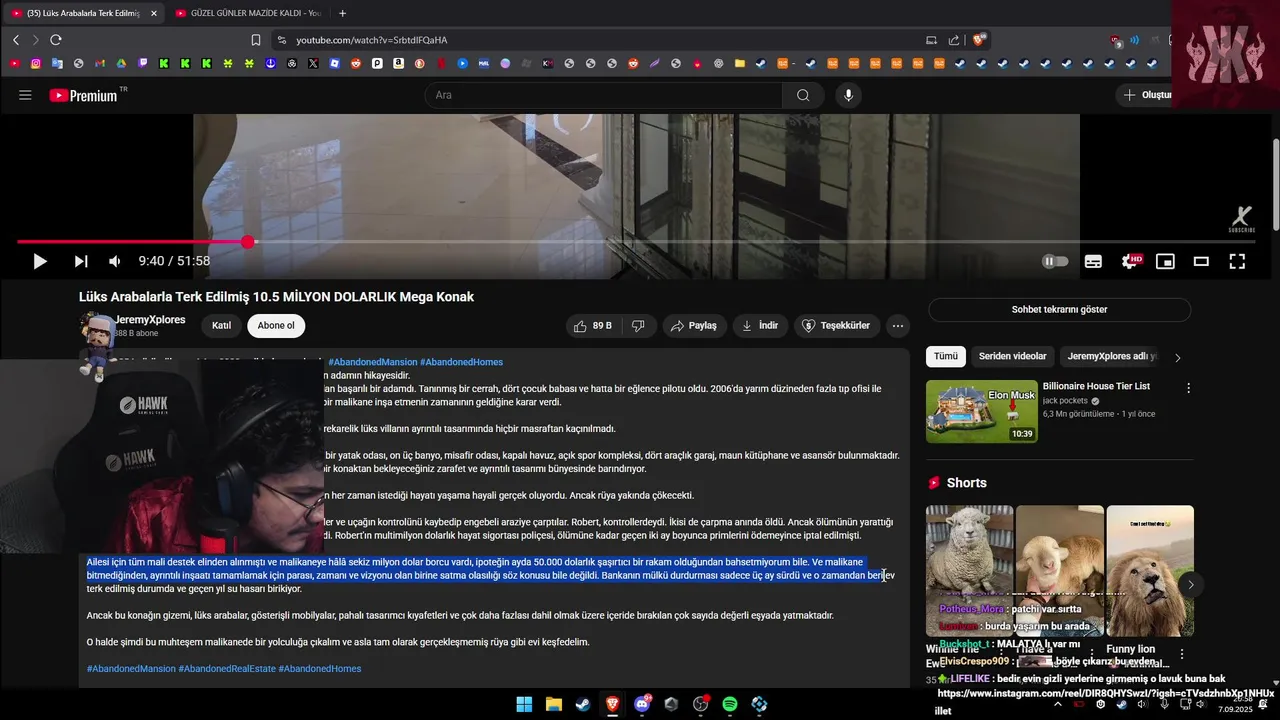The image size is (1280, 720).
Task: Toggle autoplay switch in the player
Action: point(1055,261)
